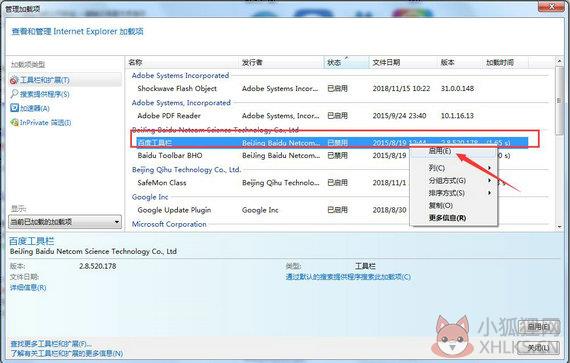The height and width of the screenshot is (363, 570).
Task: Open the 了解有关工具栏和扩展的更多信息(N) link
Action: [x=67, y=353]
